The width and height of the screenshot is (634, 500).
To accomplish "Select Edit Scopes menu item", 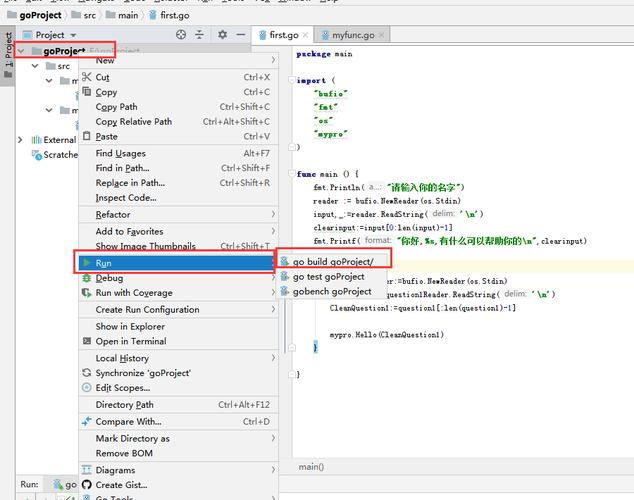I will coord(178,388).
